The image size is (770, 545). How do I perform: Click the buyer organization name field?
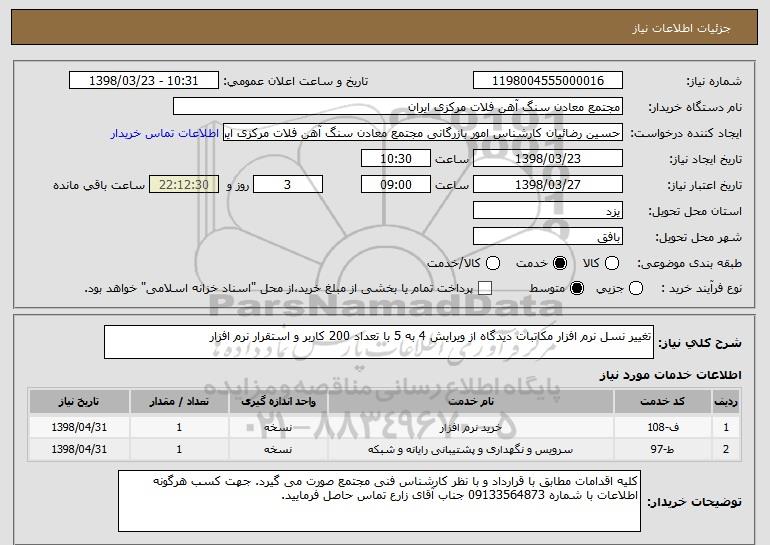pyautogui.click(x=398, y=107)
